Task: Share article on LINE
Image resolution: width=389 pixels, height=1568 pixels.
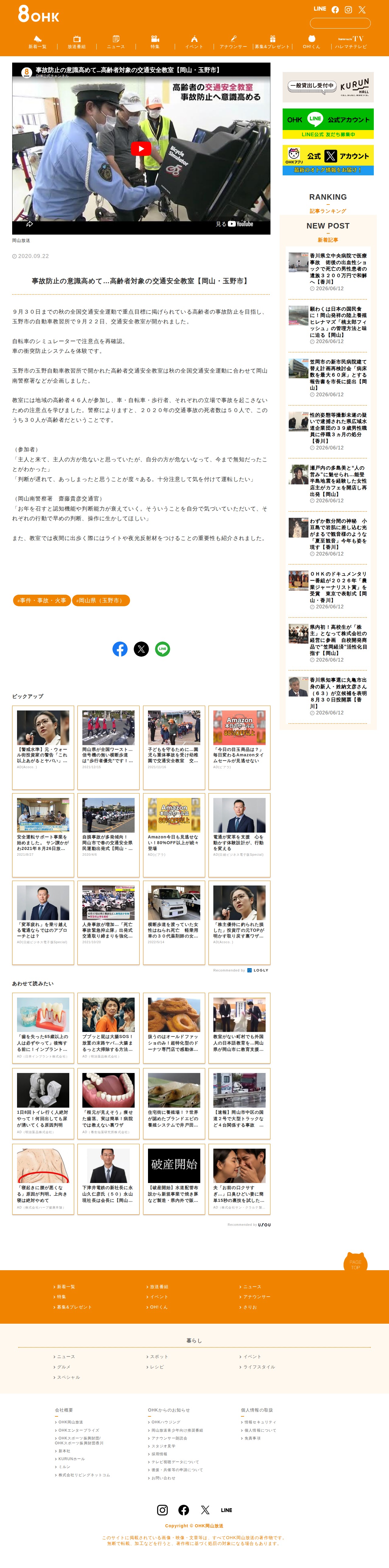Action: (x=163, y=649)
